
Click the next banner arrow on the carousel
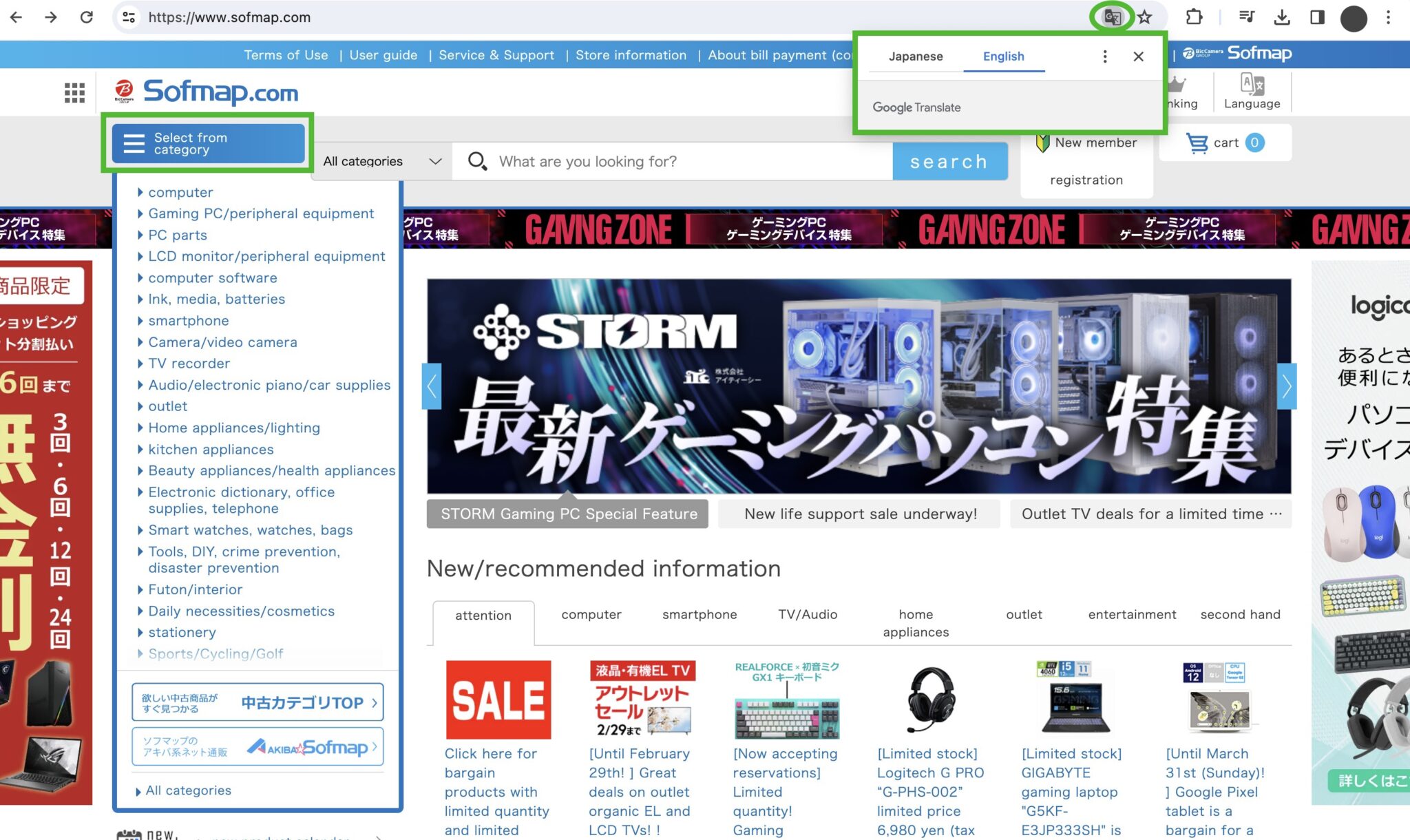pos(1286,386)
